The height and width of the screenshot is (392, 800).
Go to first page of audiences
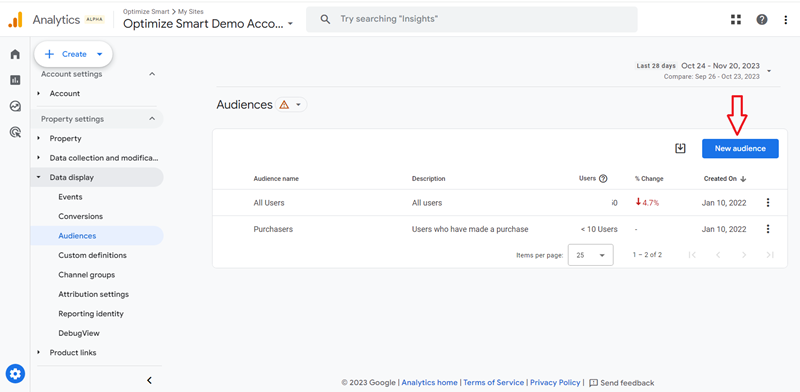pyautogui.click(x=692, y=255)
